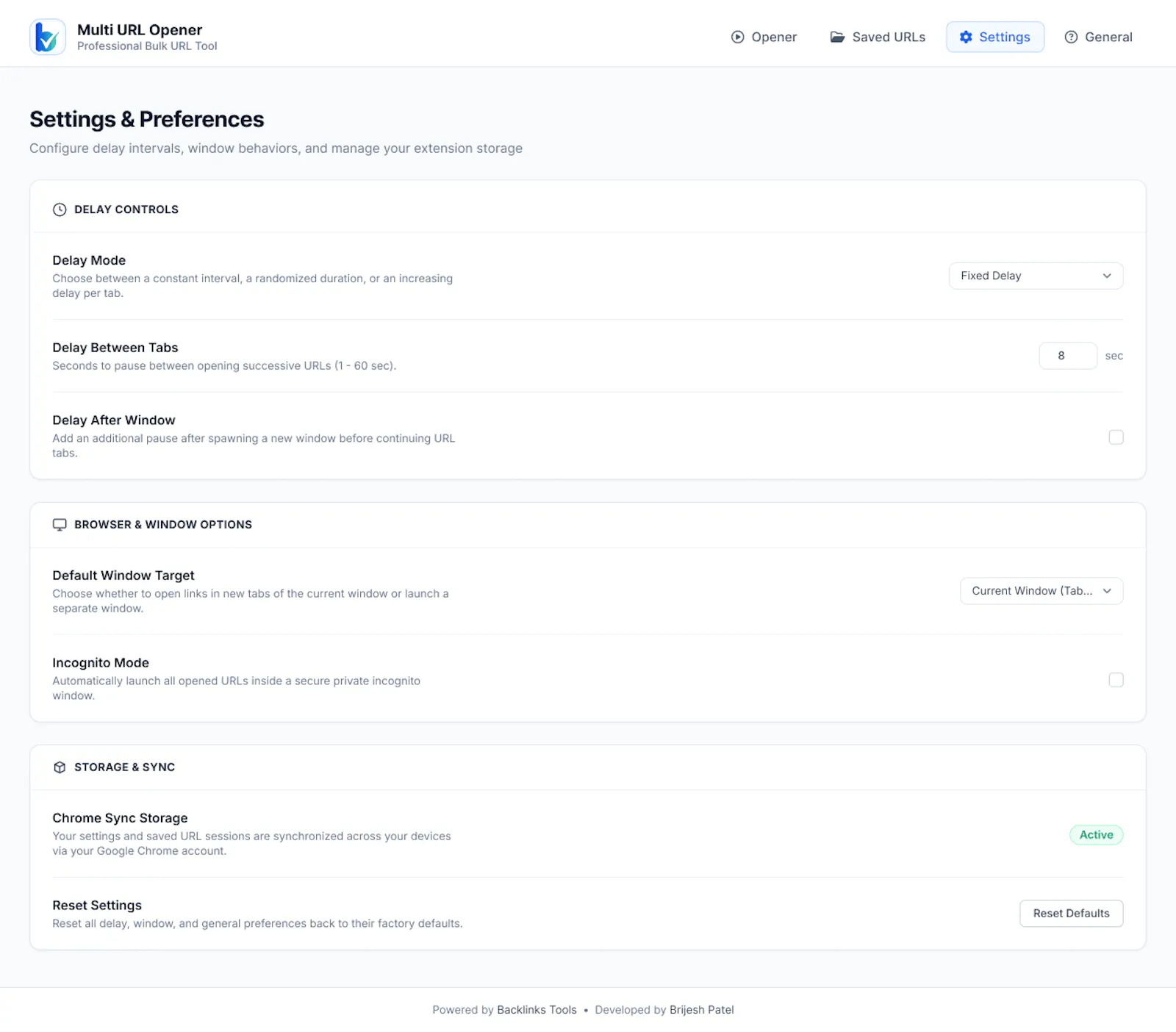1176x1032 pixels.
Task: Click the Delay Between Tabs label
Action: tap(115, 348)
